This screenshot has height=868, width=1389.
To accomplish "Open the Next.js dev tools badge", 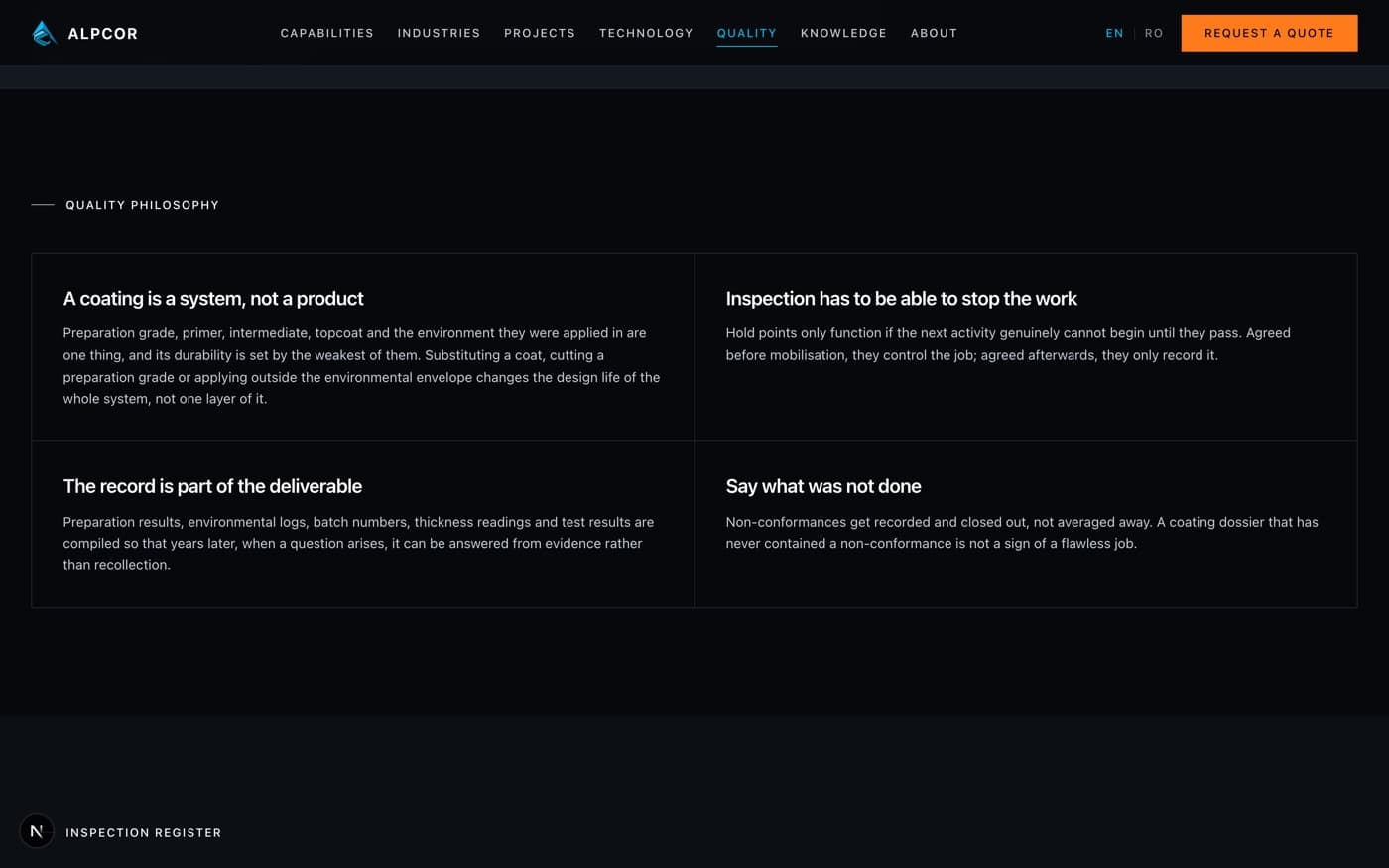I will coord(37,831).
